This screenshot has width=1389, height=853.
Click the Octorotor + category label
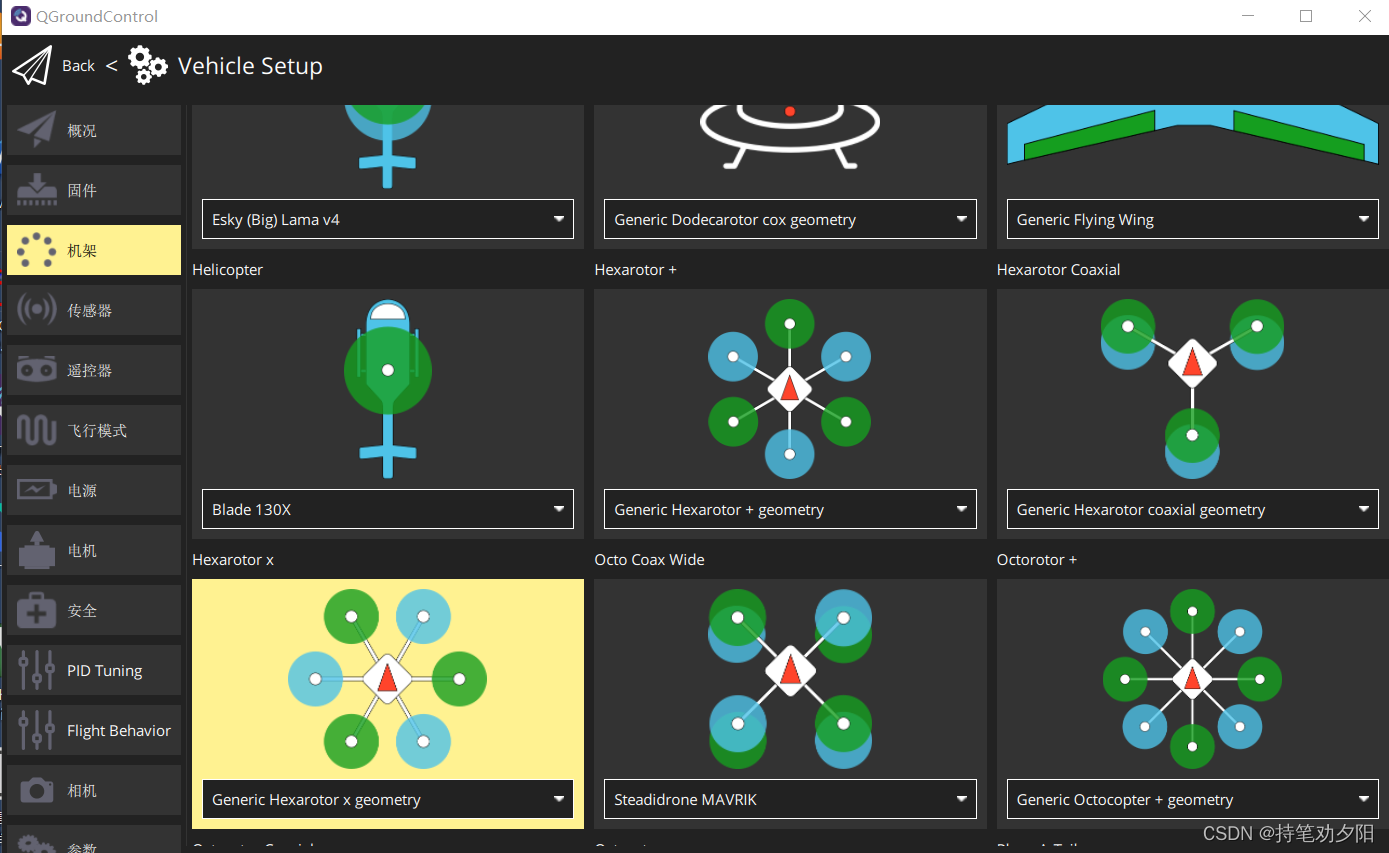(x=1037, y=560)
